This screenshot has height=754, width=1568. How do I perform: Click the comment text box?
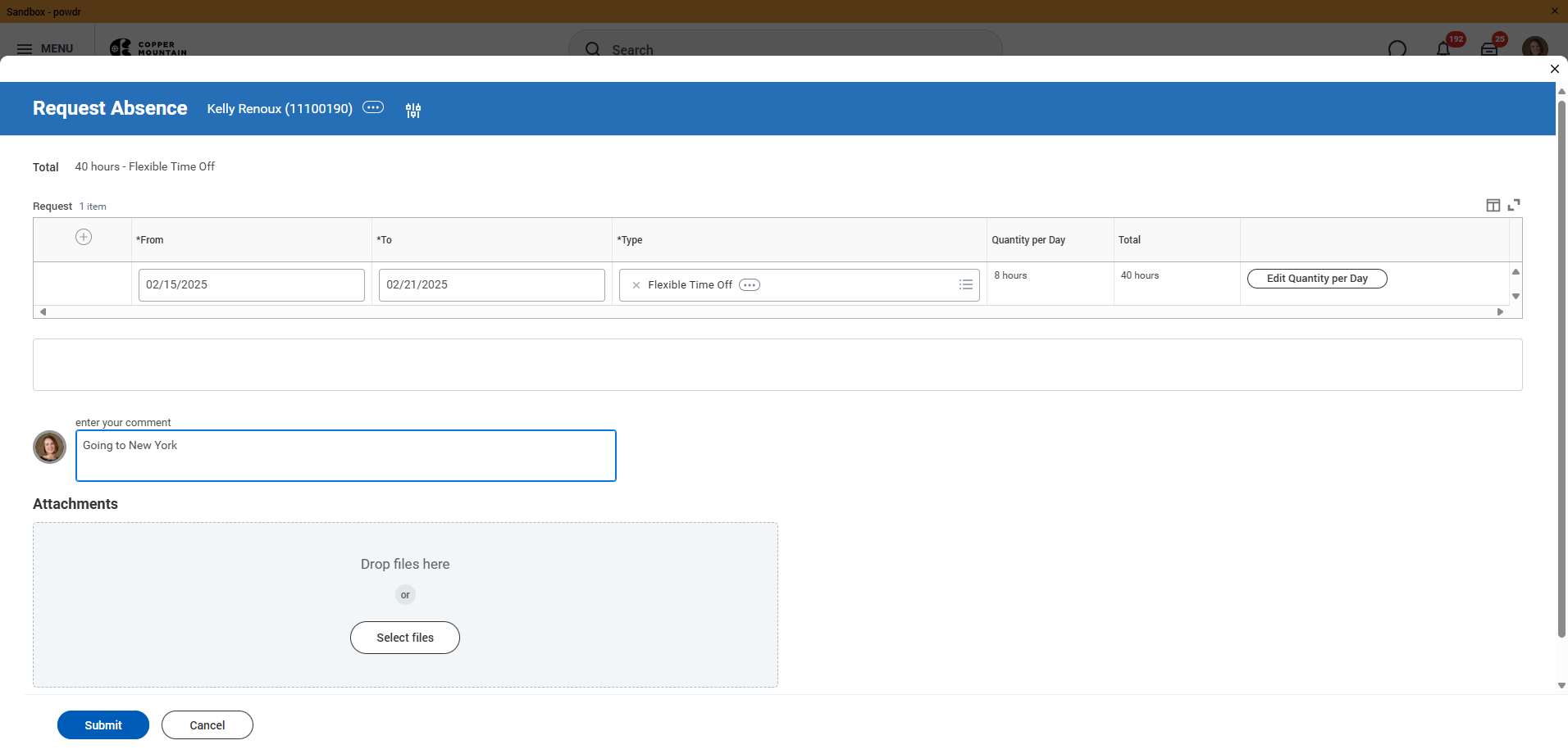pyautogui.click(x=346, y=456)
